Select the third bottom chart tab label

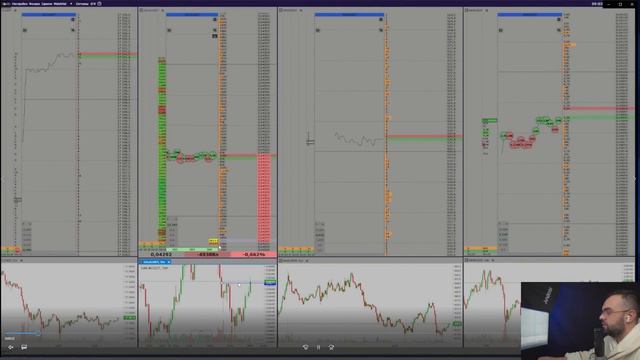tap(292, 260)
